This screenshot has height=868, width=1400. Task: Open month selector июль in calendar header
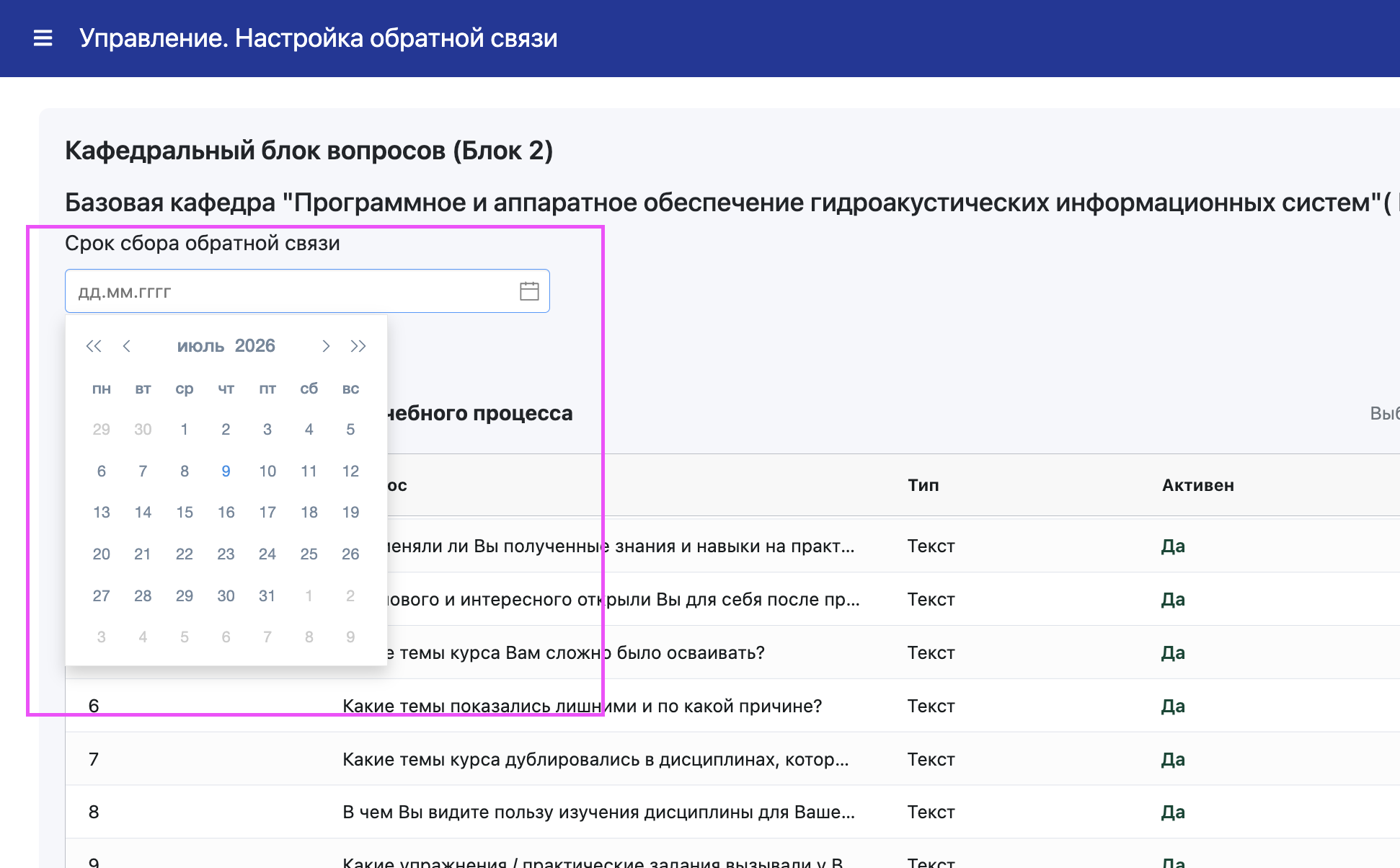201,346
